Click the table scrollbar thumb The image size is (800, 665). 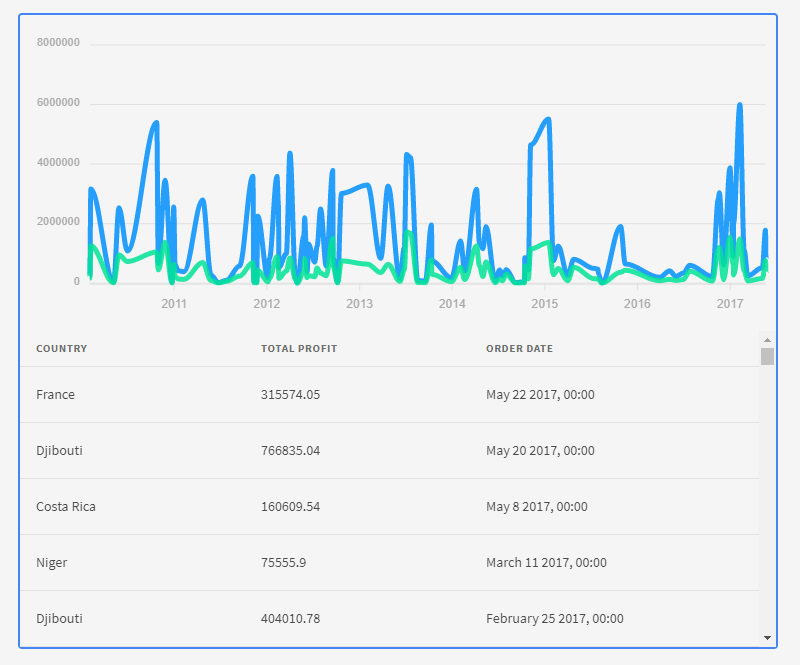click(767, 356)
